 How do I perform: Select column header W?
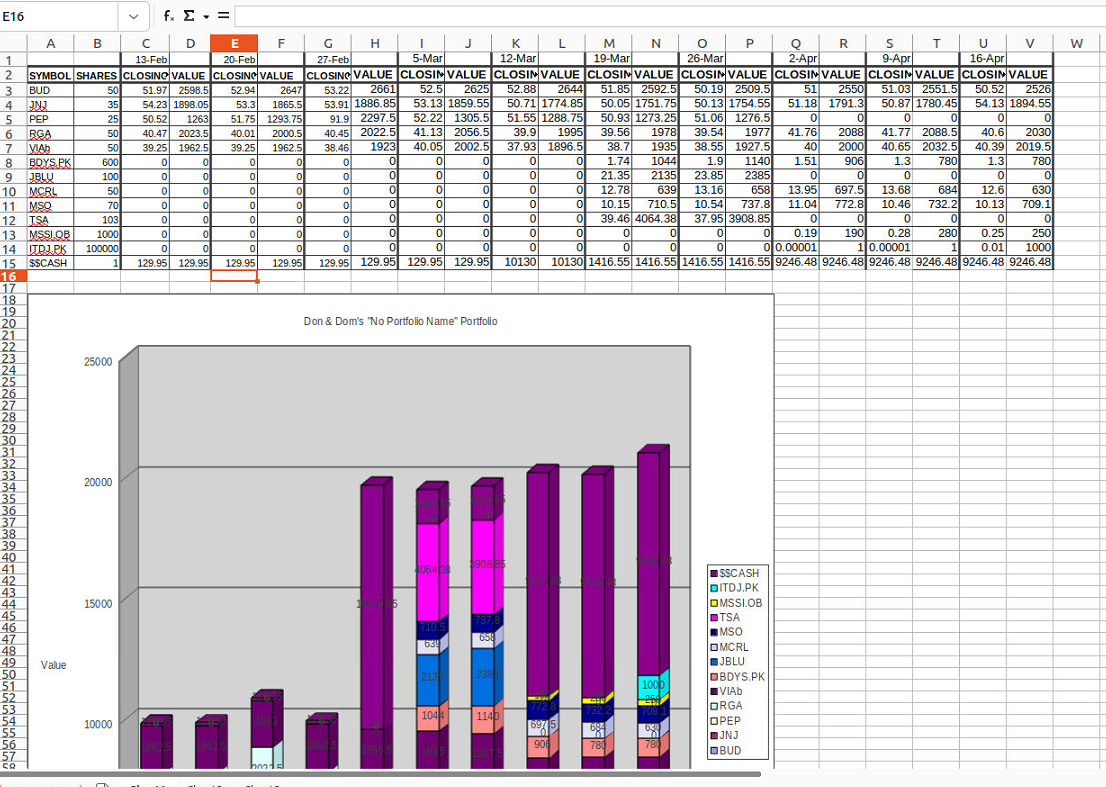click(x=1076, y=44)
